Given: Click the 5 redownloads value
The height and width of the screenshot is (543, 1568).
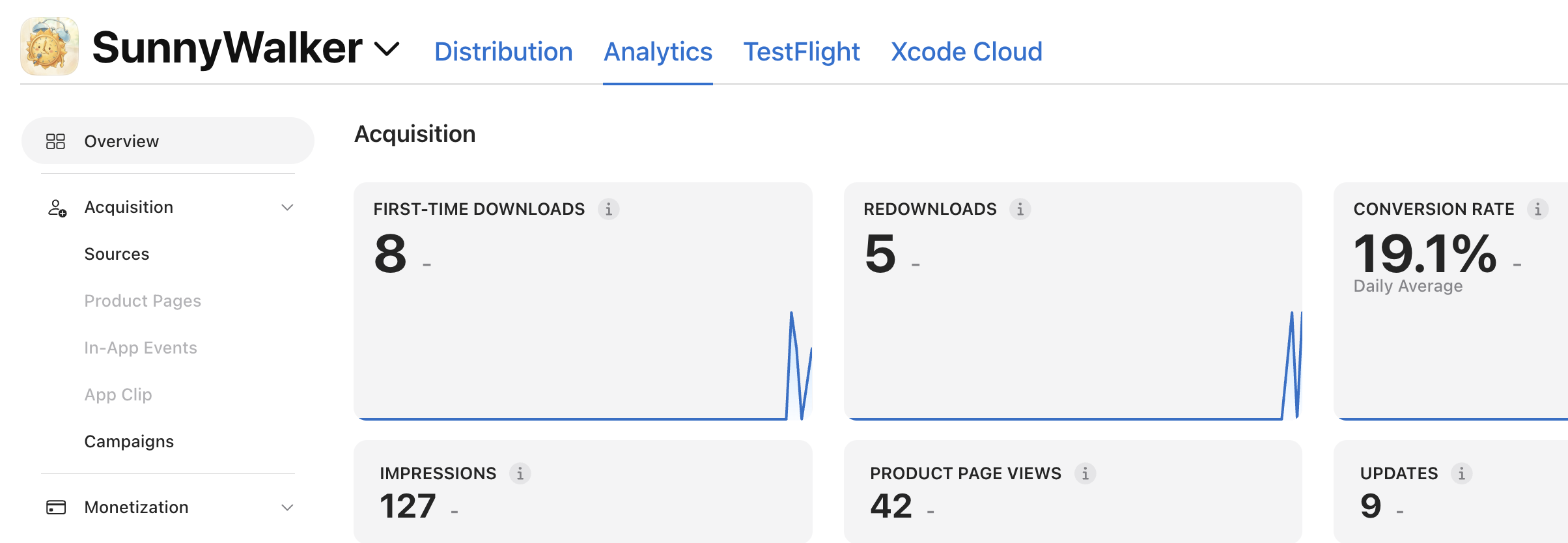Looking at the screenshot, I should [x=880, y=254].
